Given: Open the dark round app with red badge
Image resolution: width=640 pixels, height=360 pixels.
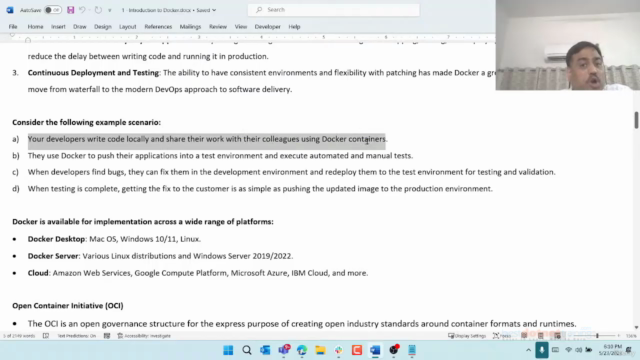Looking at the screenshot, I should pyautogui.click(x=394, y=350).
